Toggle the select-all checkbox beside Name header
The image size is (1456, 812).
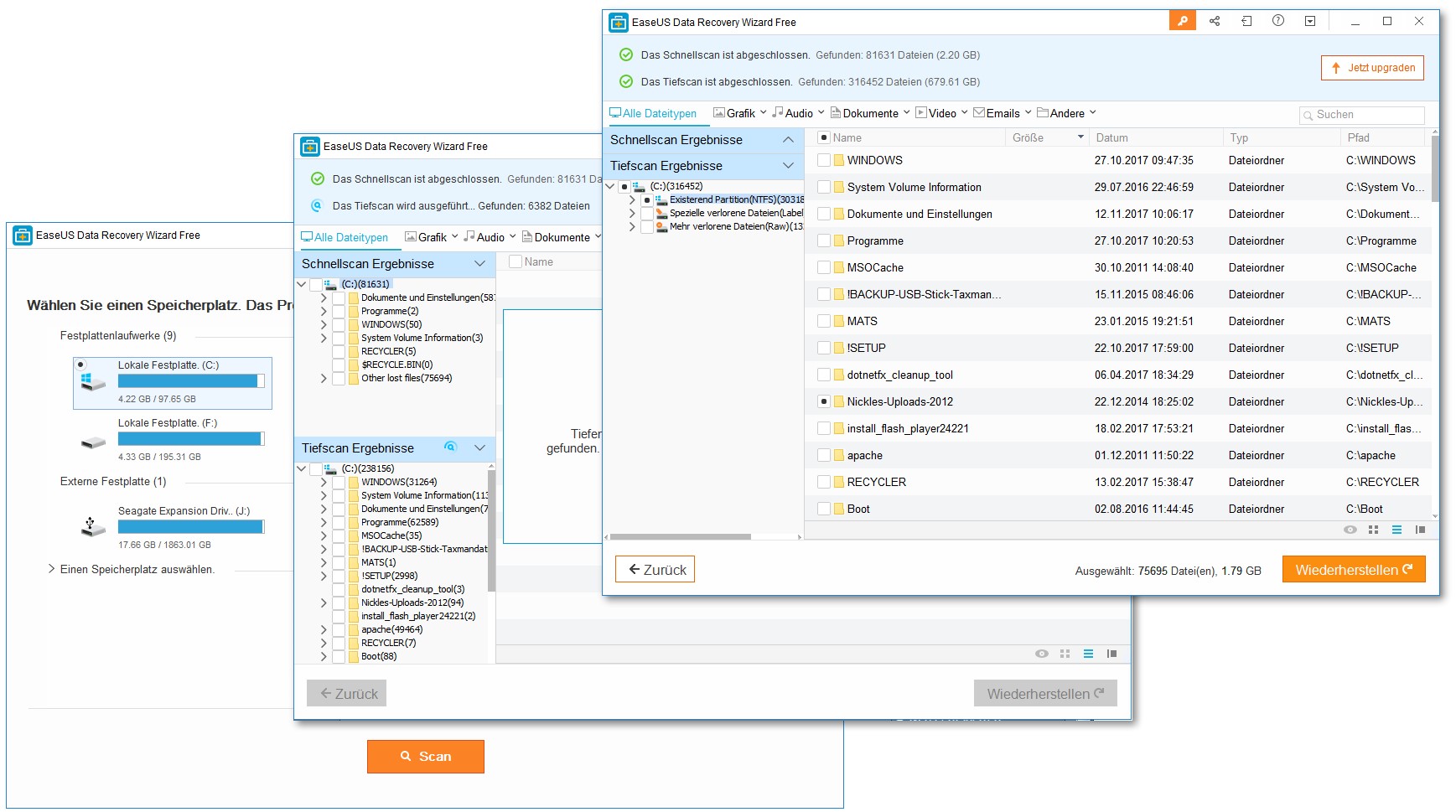(x=824, y=137)
